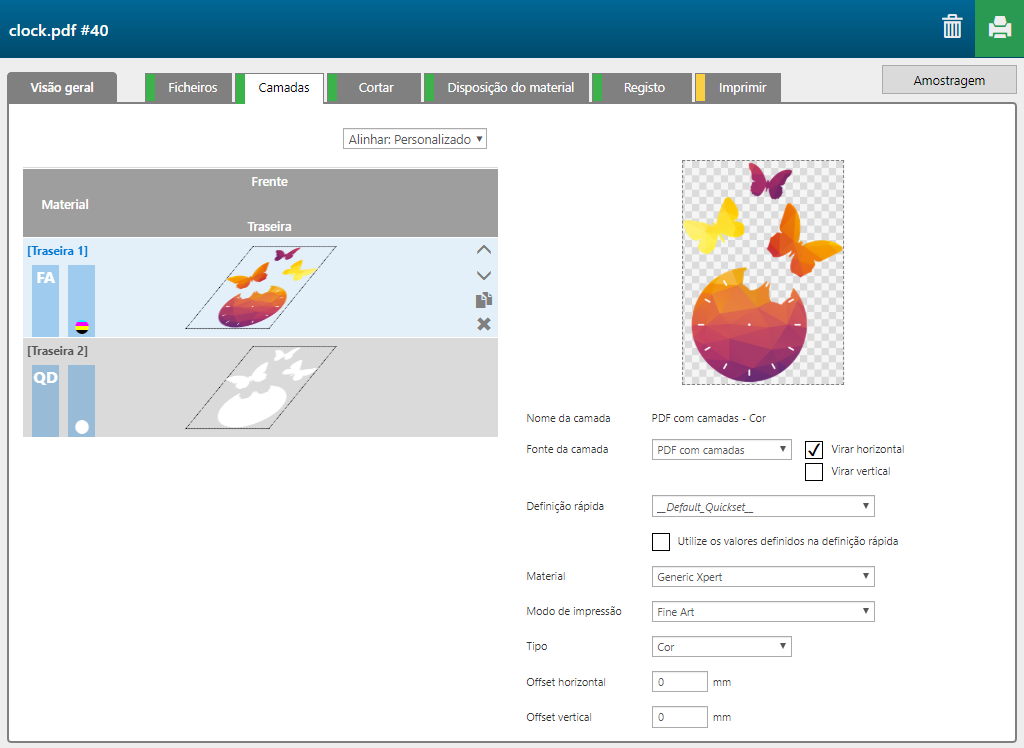1024x748 pixels.
Task: Switch to the Cortar tab
Action: (x=375, y=88)
